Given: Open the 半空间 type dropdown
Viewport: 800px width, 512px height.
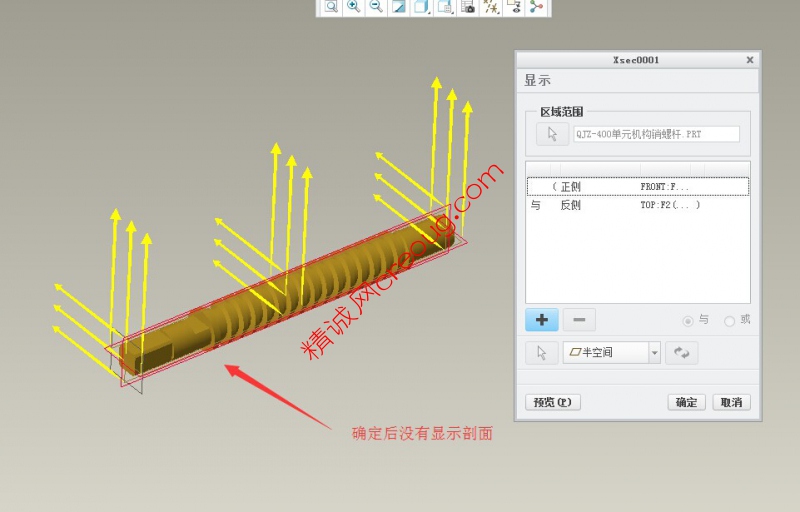Looking at the screenshot, I should pyautogui.click(x=655, y=352).
